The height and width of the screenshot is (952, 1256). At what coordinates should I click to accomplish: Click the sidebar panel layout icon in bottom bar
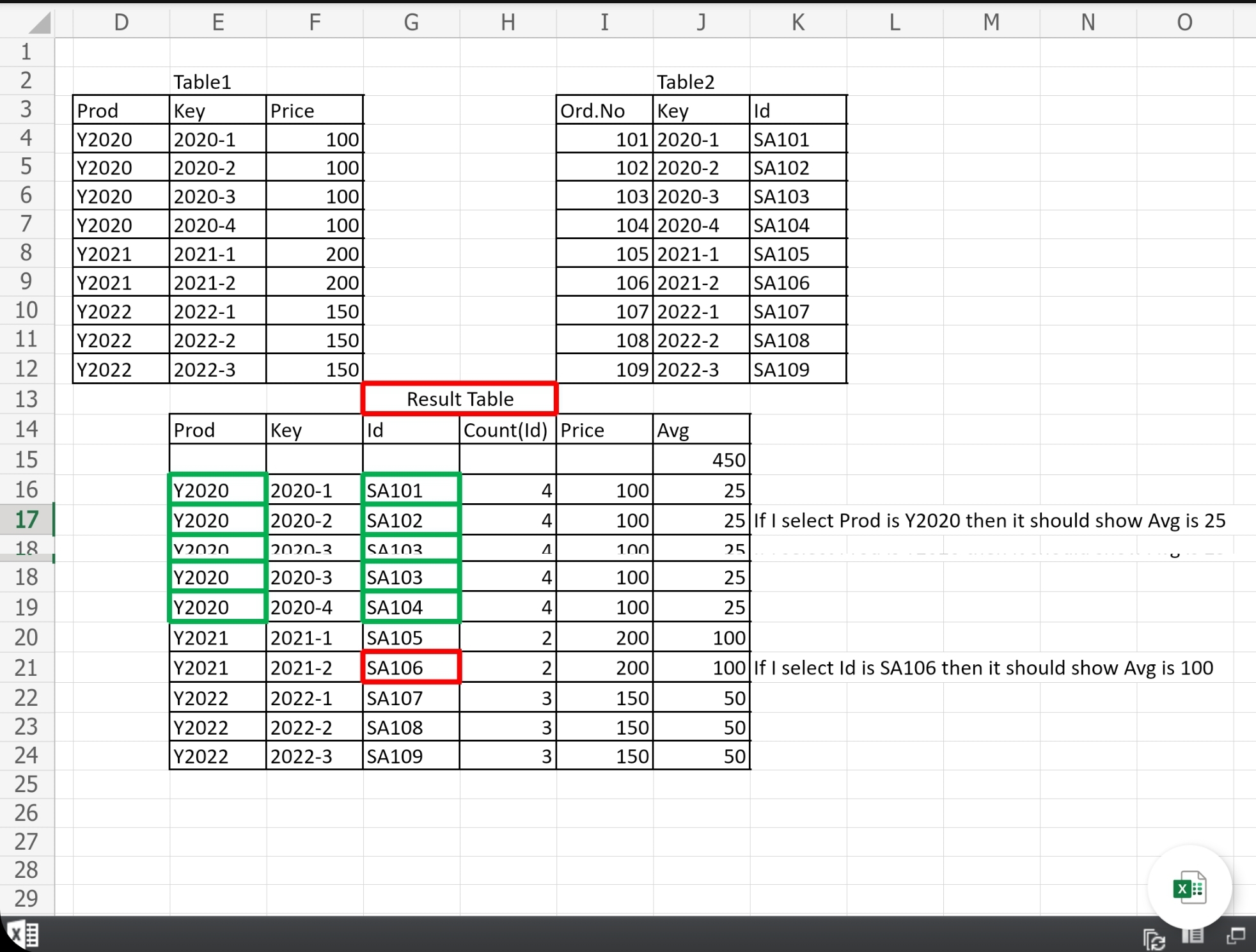[x=1193, y=936]
